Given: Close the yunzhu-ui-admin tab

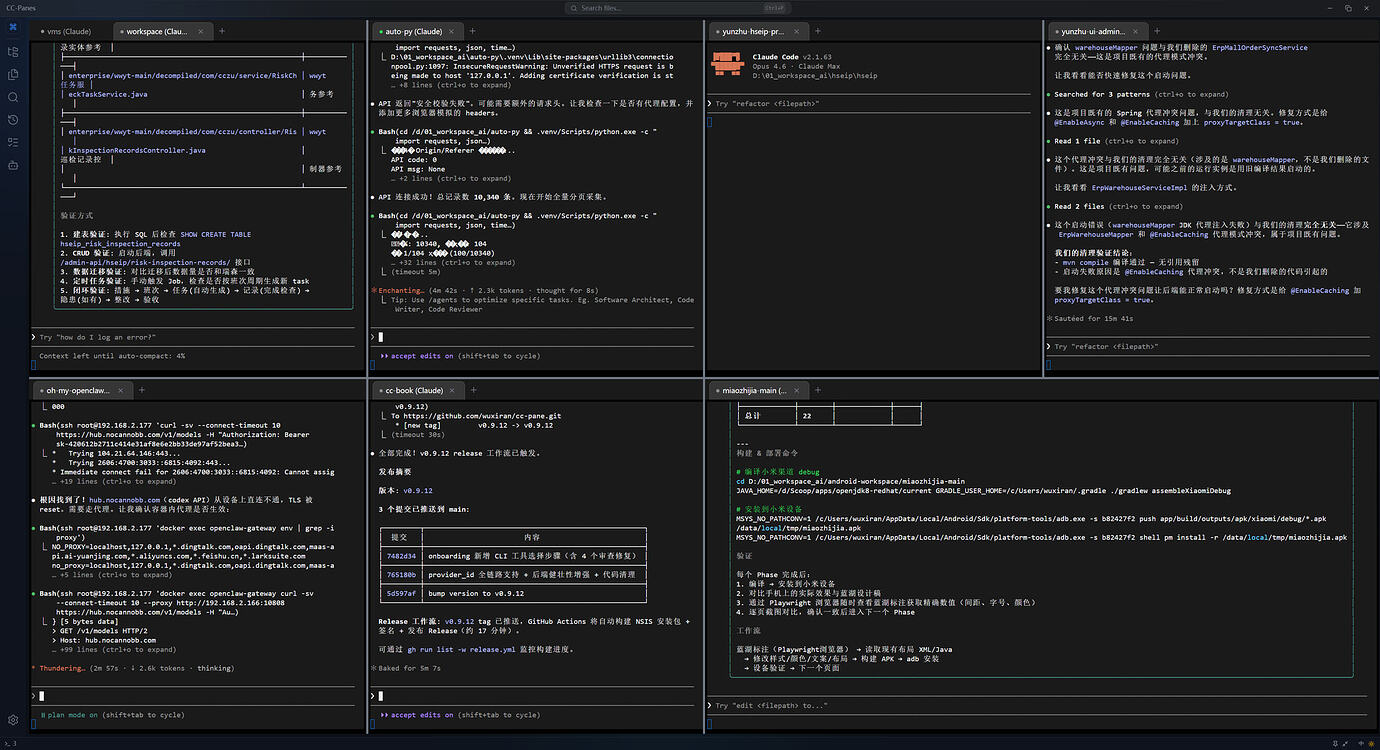Looking at the screenshot, I should pyautogui.click(x=1137, y=31).
